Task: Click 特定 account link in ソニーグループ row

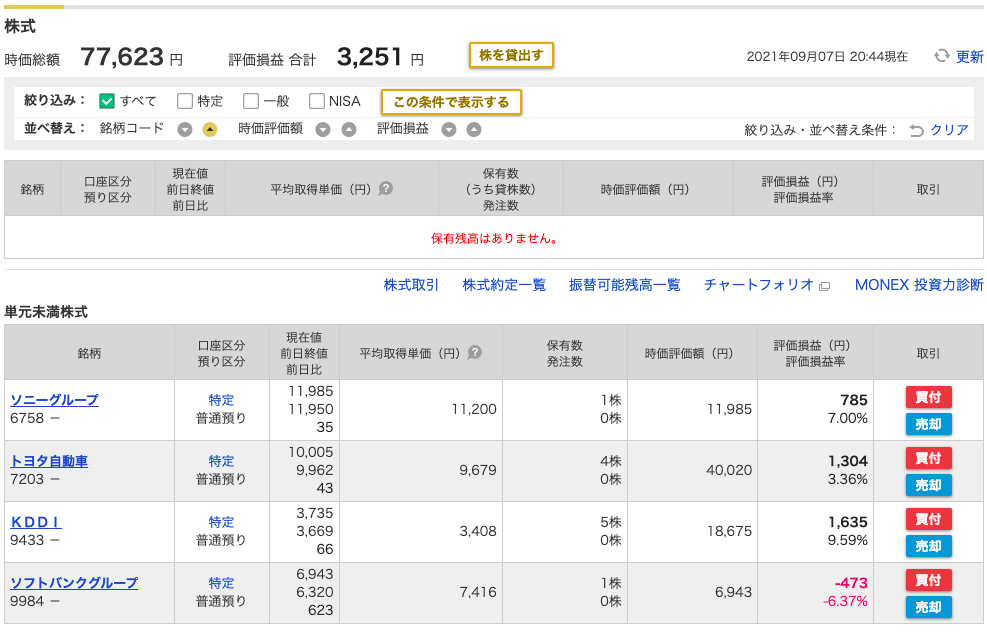Action: click(221, 400)
